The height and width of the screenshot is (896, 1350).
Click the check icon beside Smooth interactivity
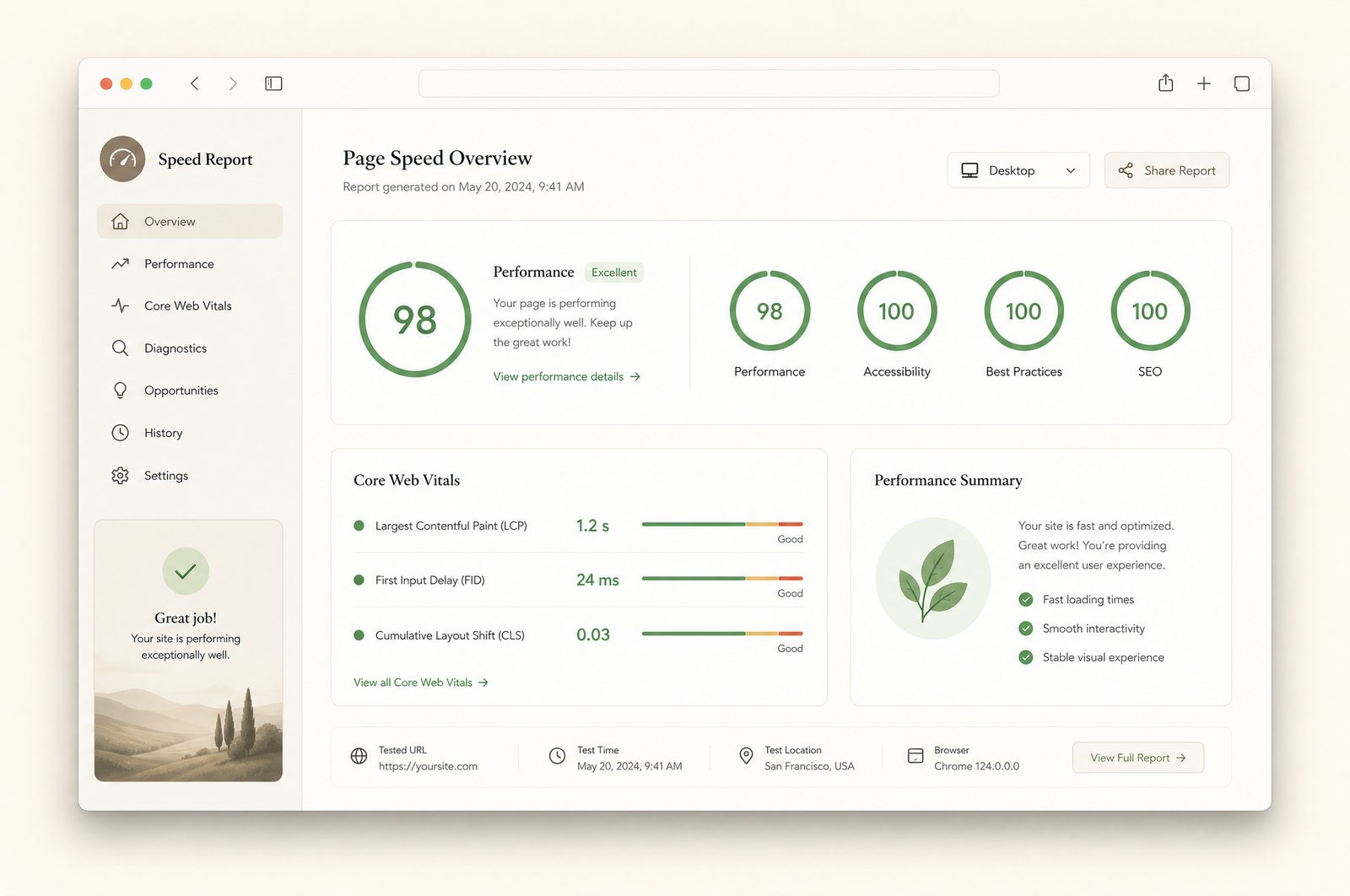(1026, 629)
